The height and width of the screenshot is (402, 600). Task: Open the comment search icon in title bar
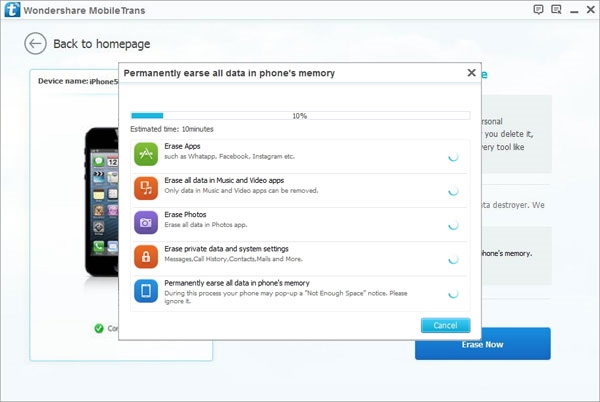pyautogui.click(x=556, y=10)
